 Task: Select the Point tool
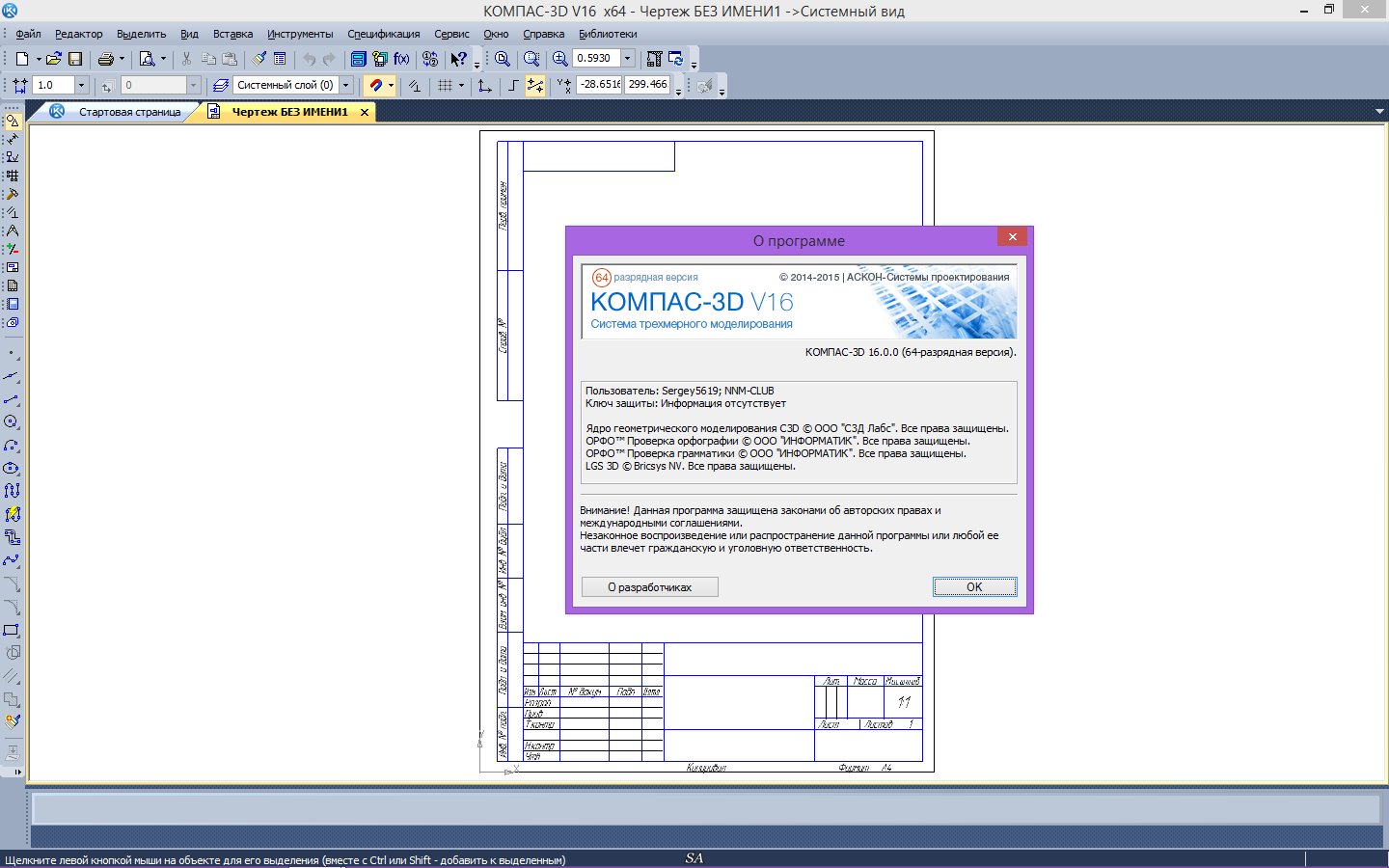click(x=12, y=353)
